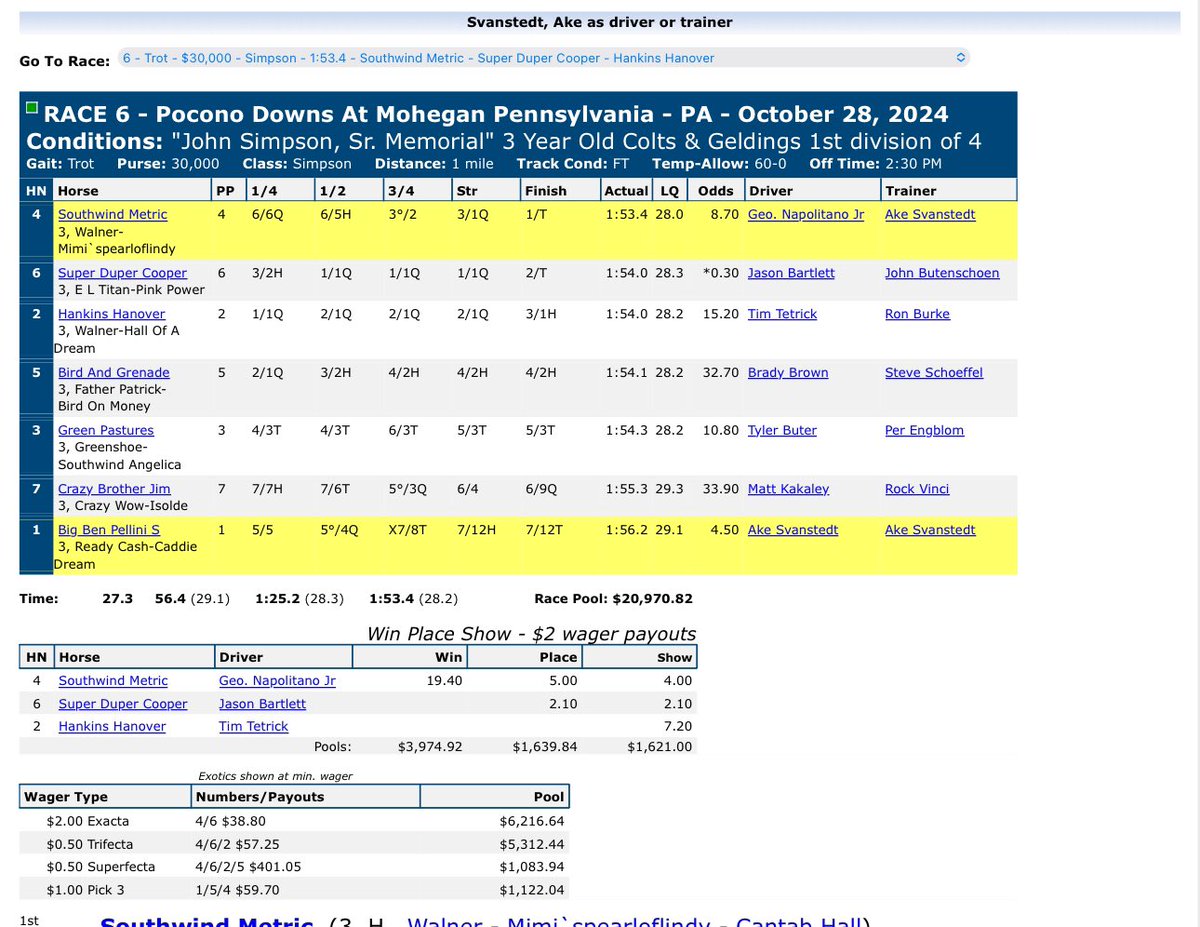Open Southwind Metric horse link in results table

[x=113, y=214]
